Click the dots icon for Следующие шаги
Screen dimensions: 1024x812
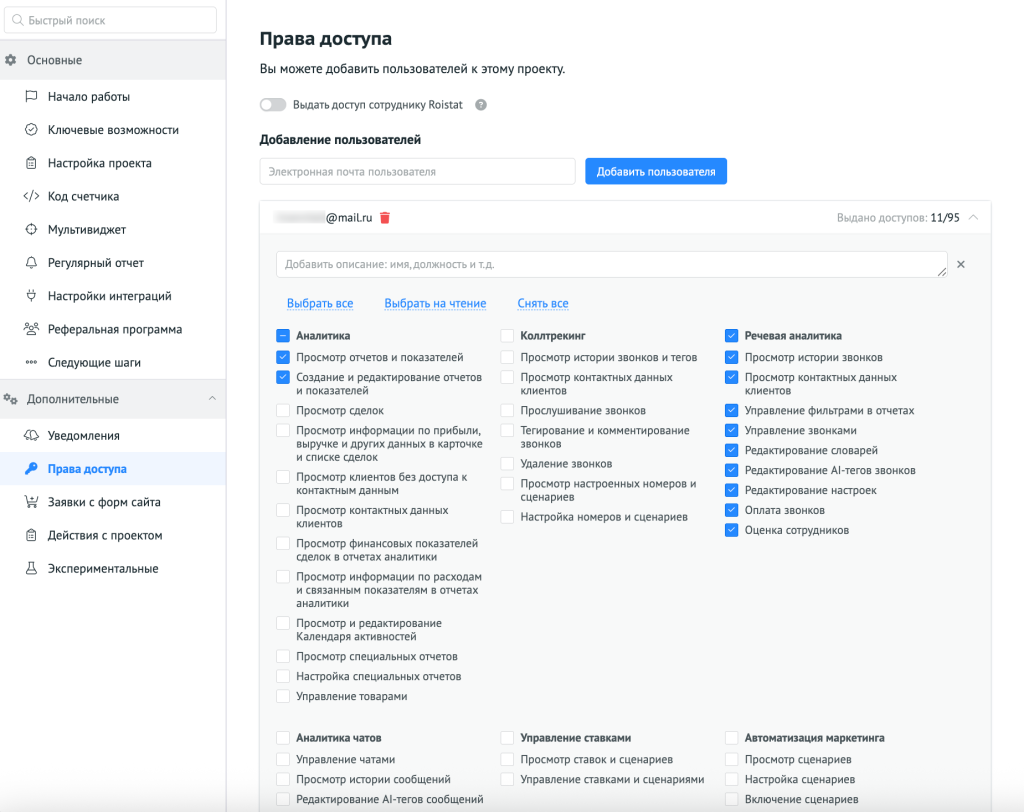(31, 363)
